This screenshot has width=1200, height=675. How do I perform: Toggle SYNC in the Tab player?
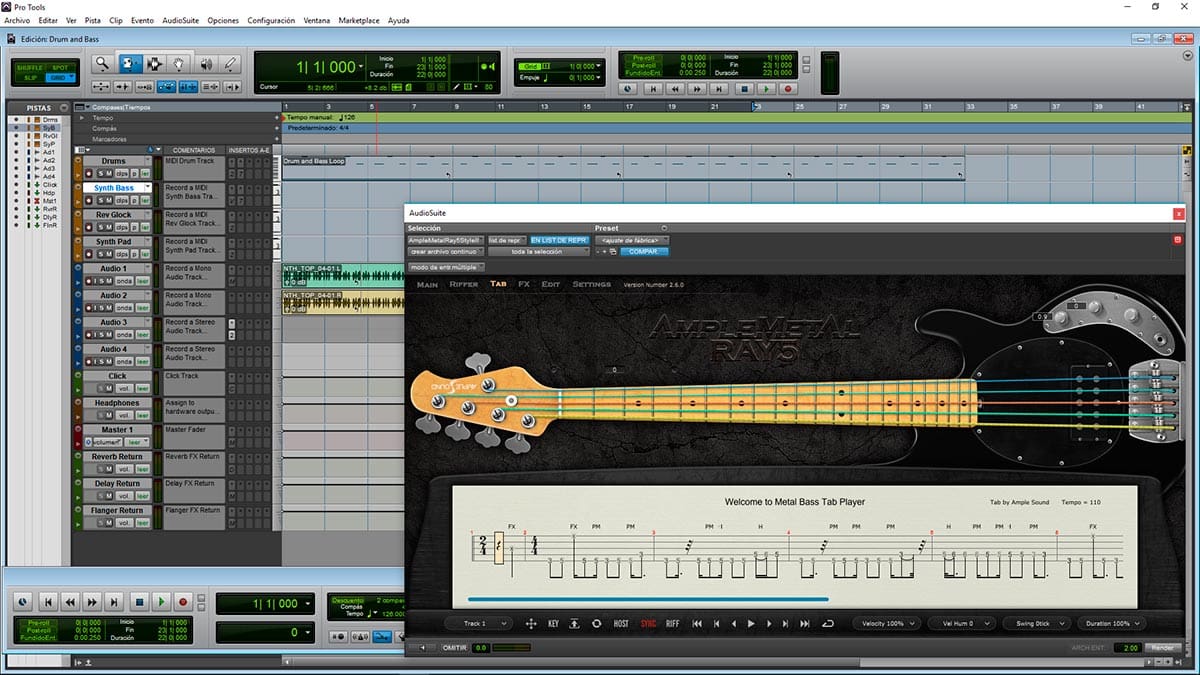(649, 624)
